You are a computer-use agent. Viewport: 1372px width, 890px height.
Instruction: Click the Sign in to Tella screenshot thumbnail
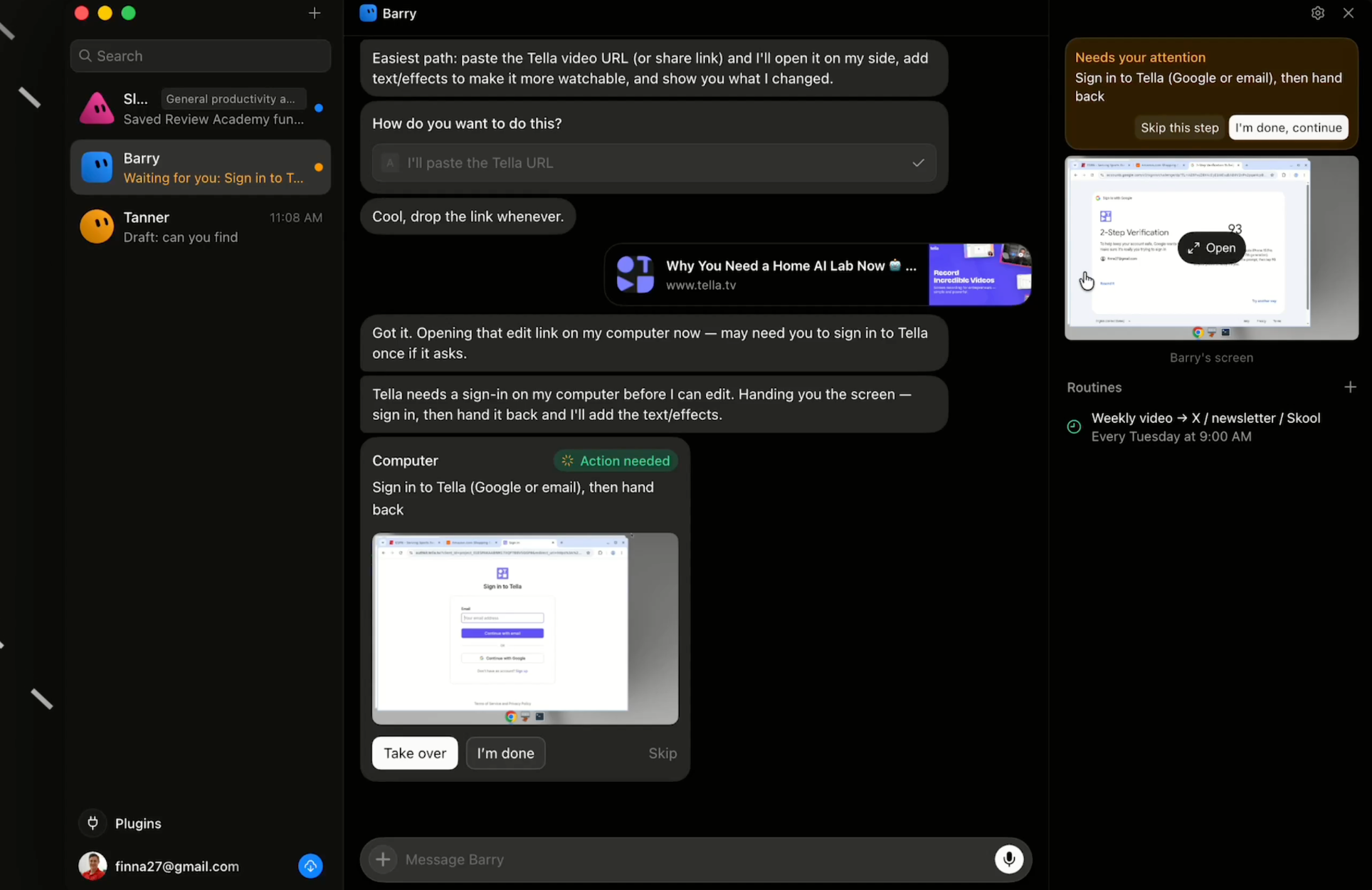525,629
